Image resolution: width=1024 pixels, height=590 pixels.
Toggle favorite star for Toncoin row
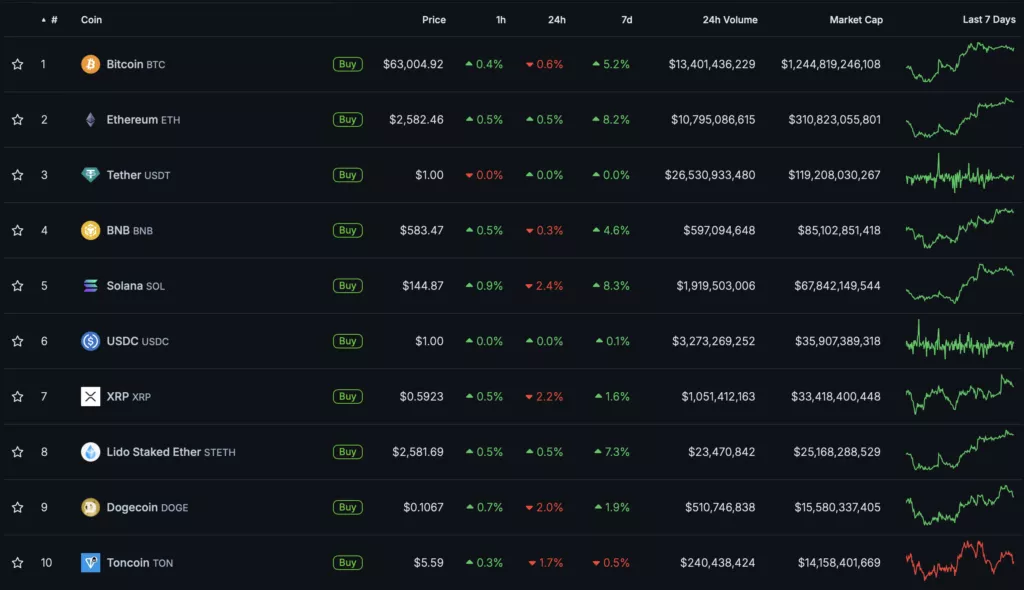point(17,563)
